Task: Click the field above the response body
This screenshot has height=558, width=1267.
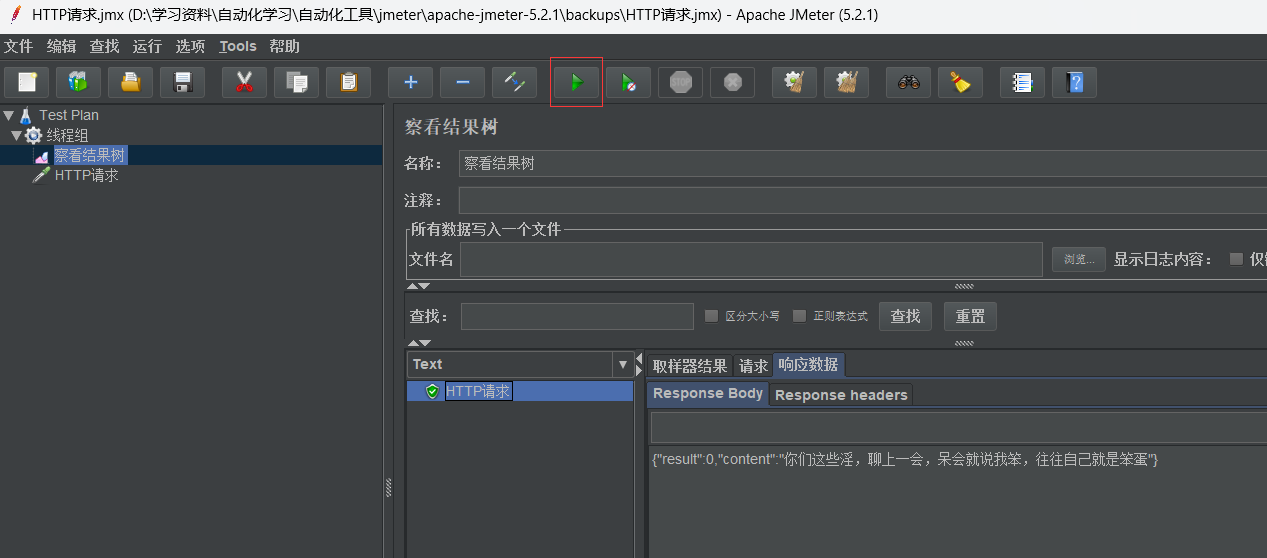Action: click(x=958, y=427)
